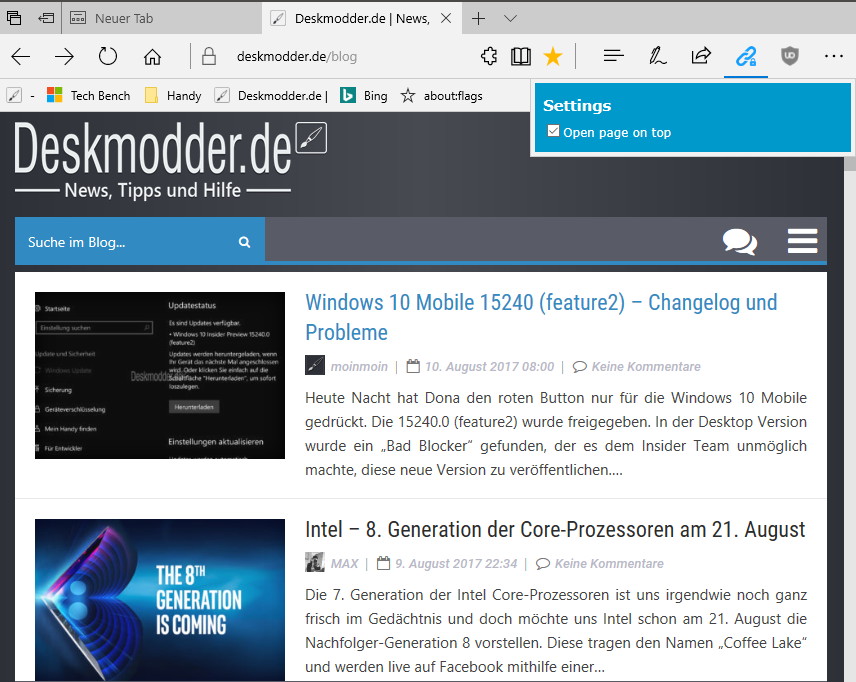Open the Hub panel
The image size is (856, 682).
coord(614,56)
